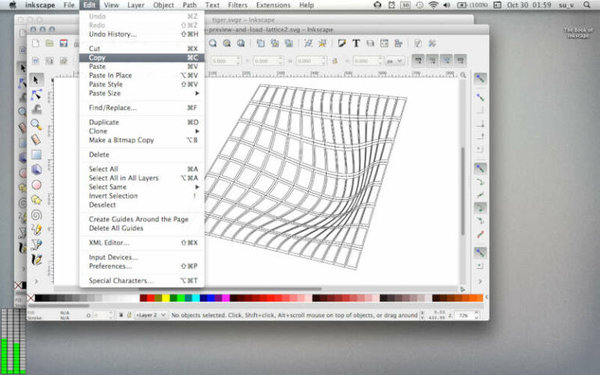Click the palette scroll arrow at right end
This screenshot has height=375, width=600.
[486, 297]
